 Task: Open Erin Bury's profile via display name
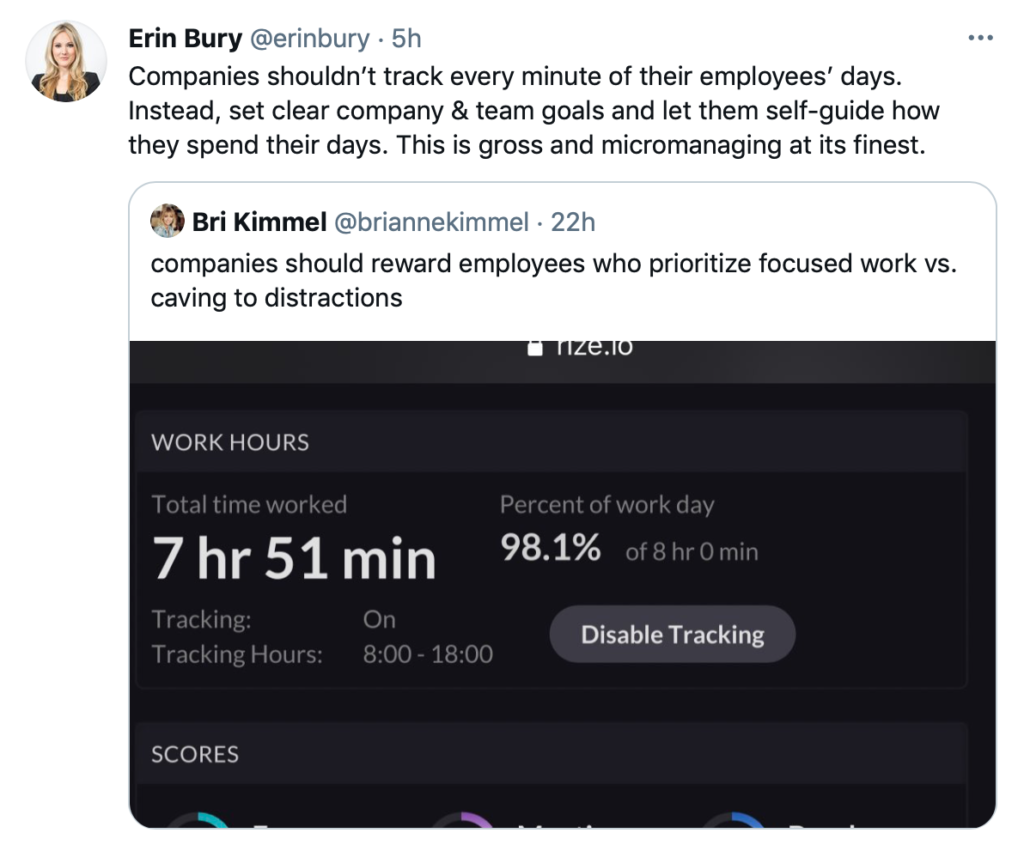[185, 38]
